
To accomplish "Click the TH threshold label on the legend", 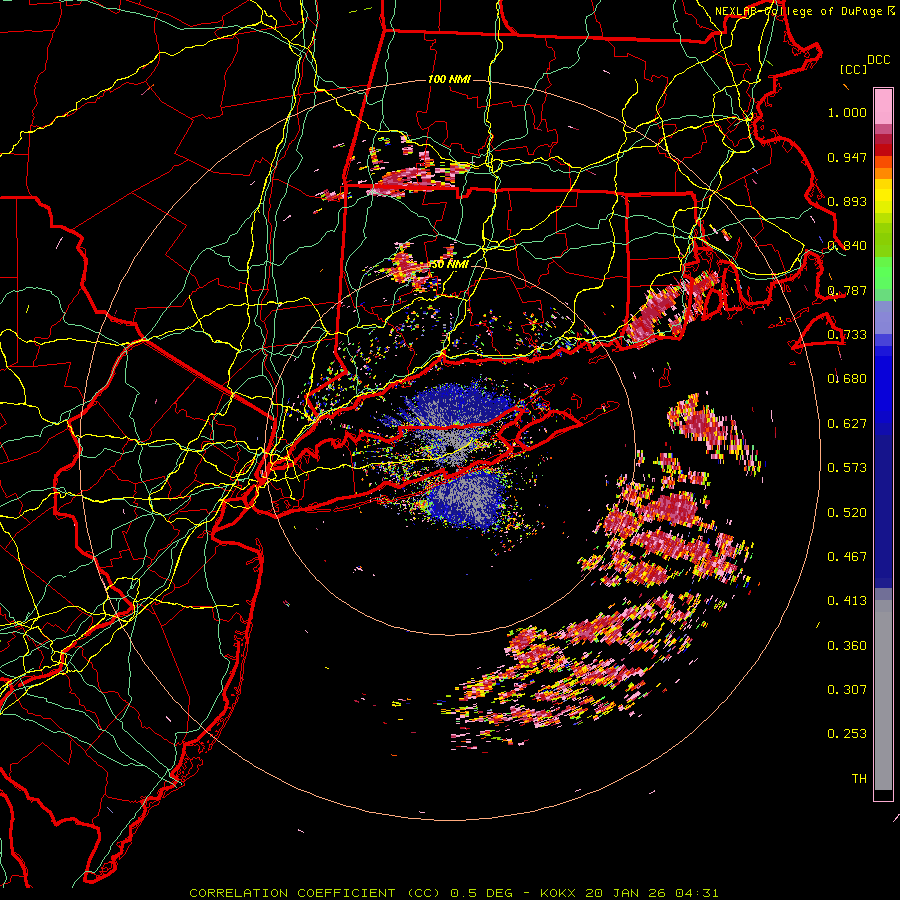I will click(859, 778).
